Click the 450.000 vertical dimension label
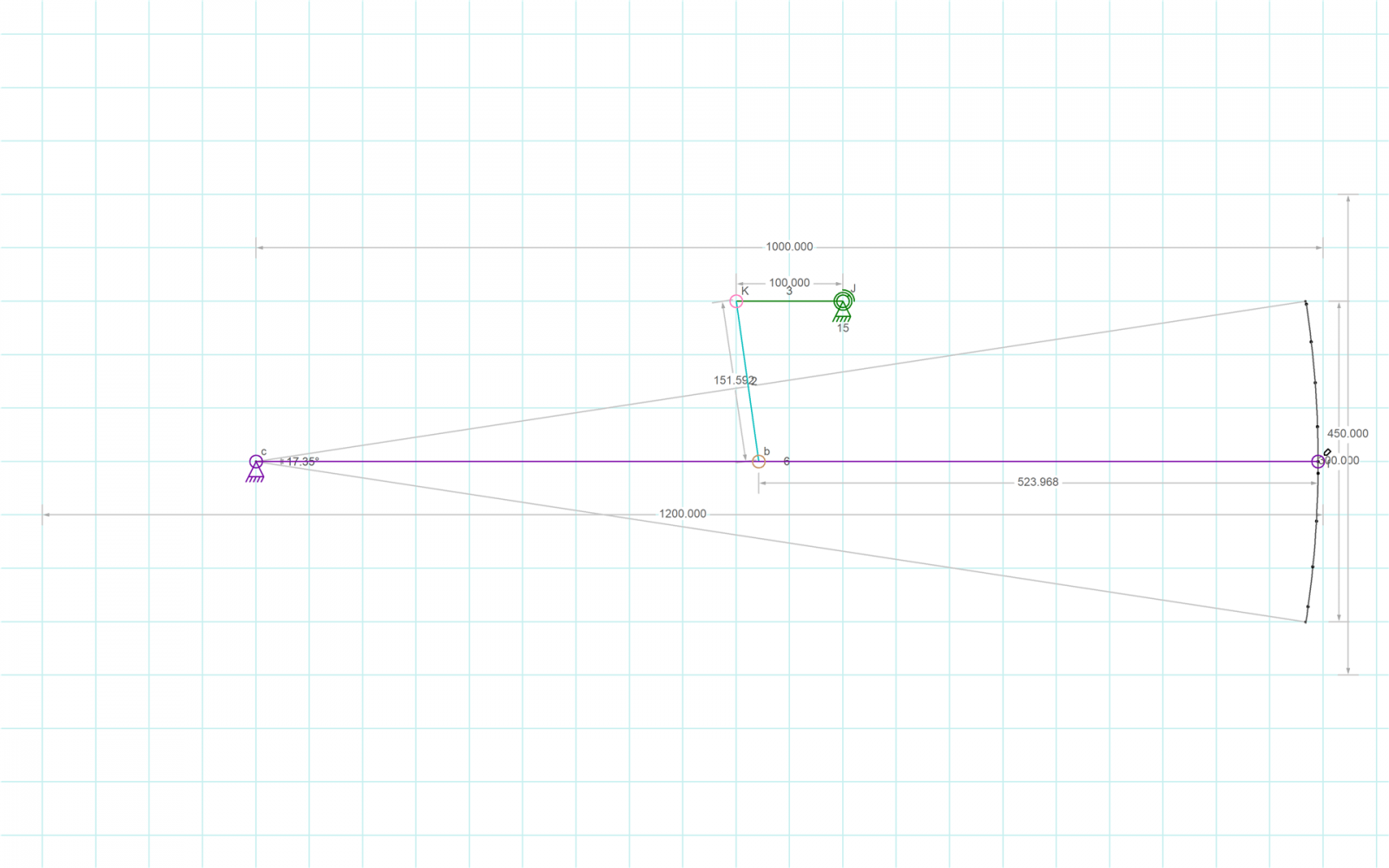 (x=1347, y=433)
